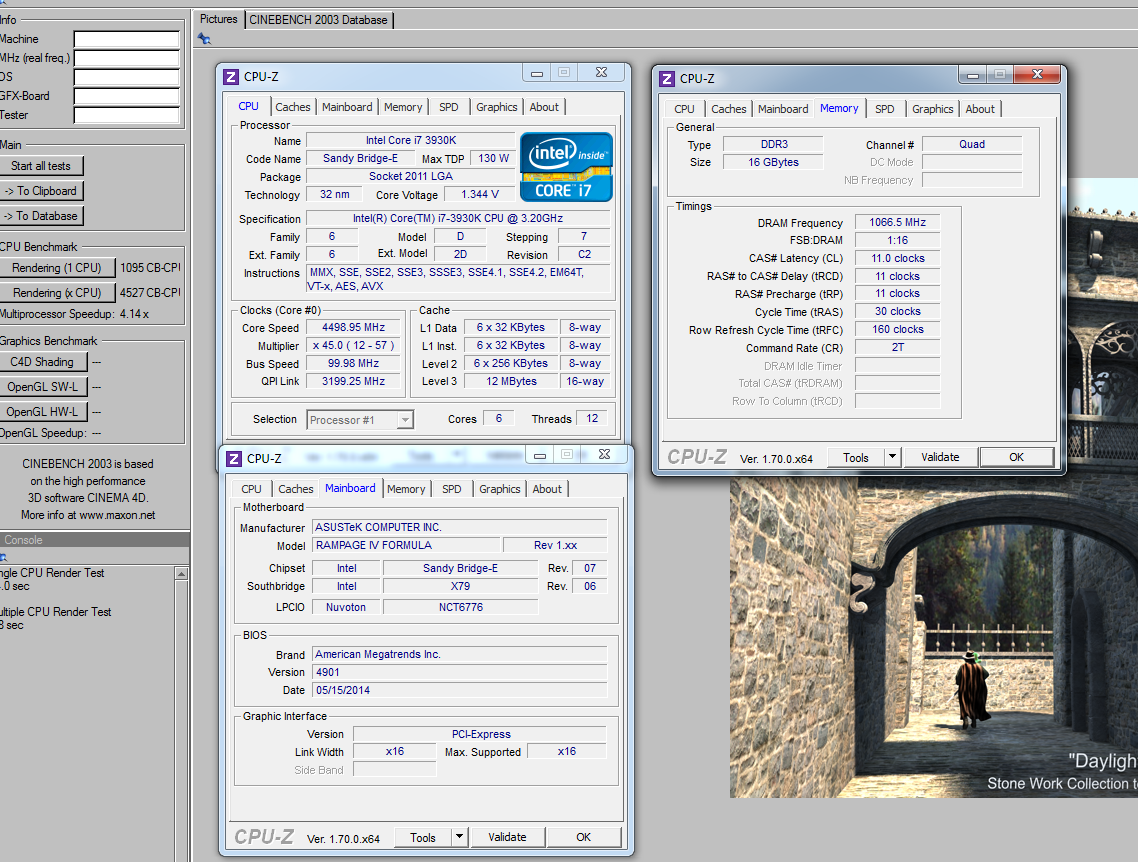Click the Command Rate 2T value
Image resolution: width=1138 pixels, height=862 pixels.
tap(897, 348)
